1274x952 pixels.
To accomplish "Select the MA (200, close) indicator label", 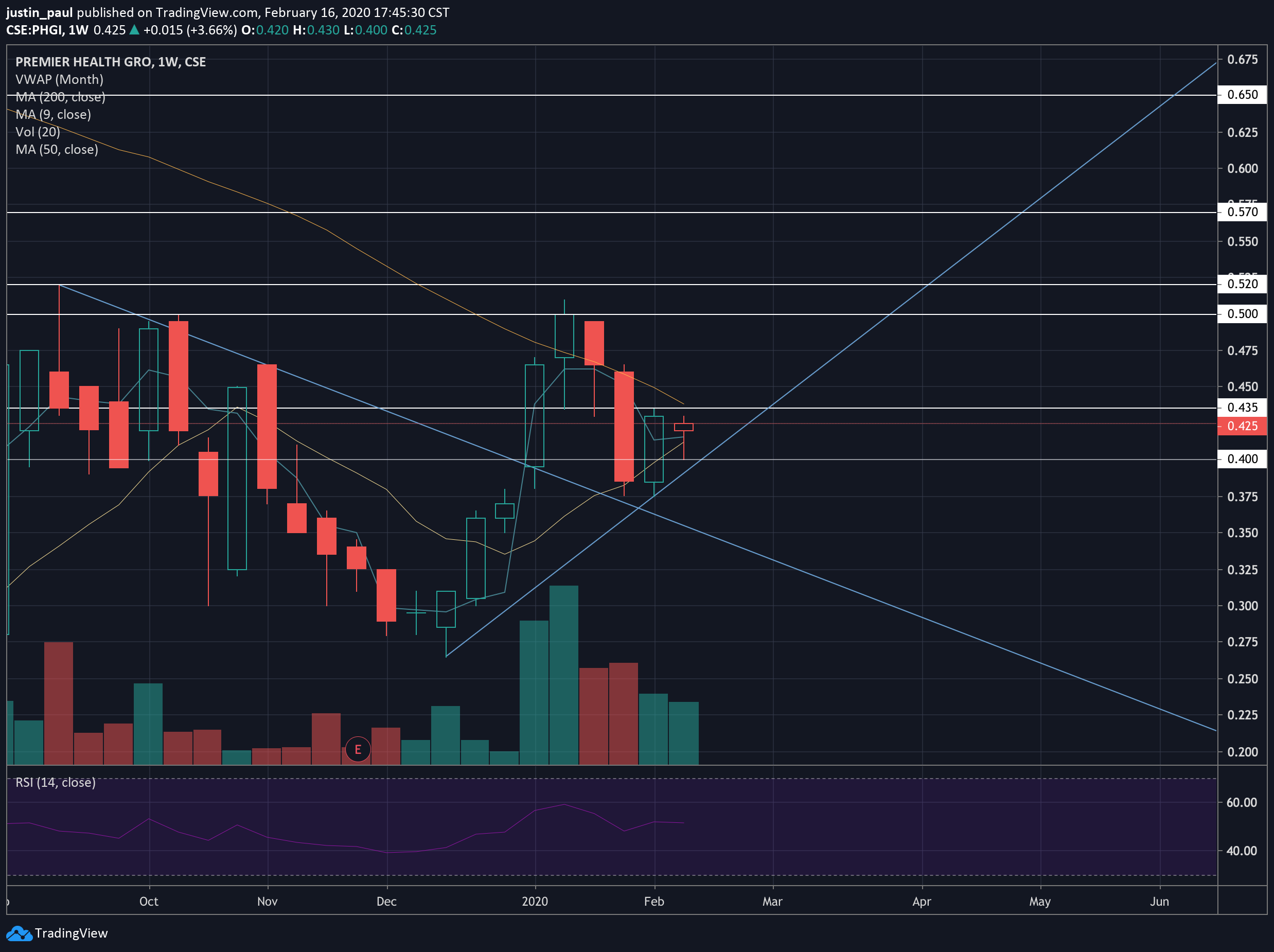I will pos(61,97).
